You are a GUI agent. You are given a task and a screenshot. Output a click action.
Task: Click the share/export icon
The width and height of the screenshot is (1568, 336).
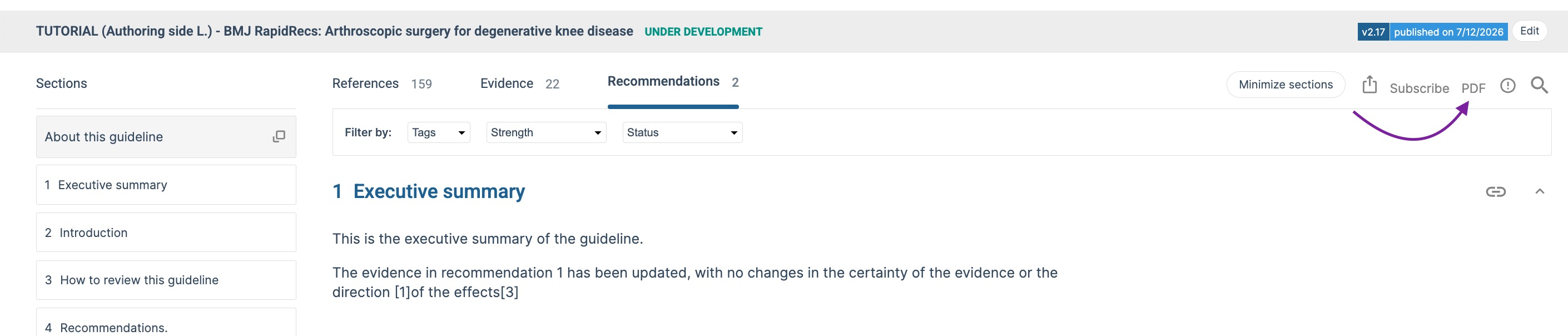click(x=1369, y=85)
